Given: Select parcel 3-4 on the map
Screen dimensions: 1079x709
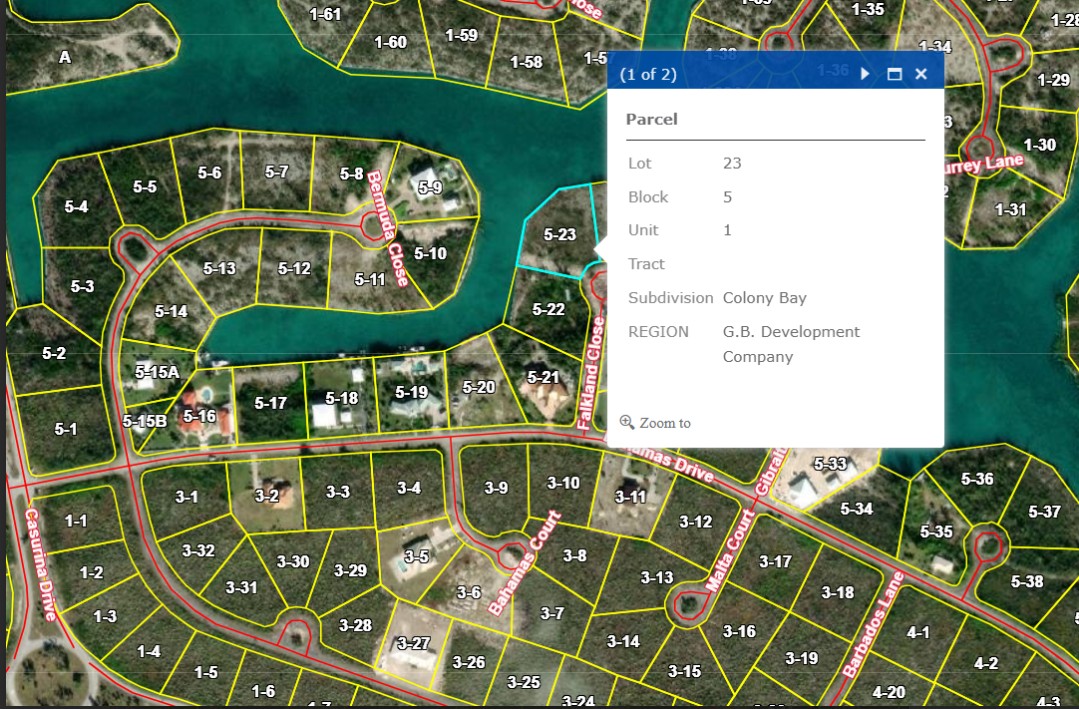Looking at the screenshot, I should (409, 488).
